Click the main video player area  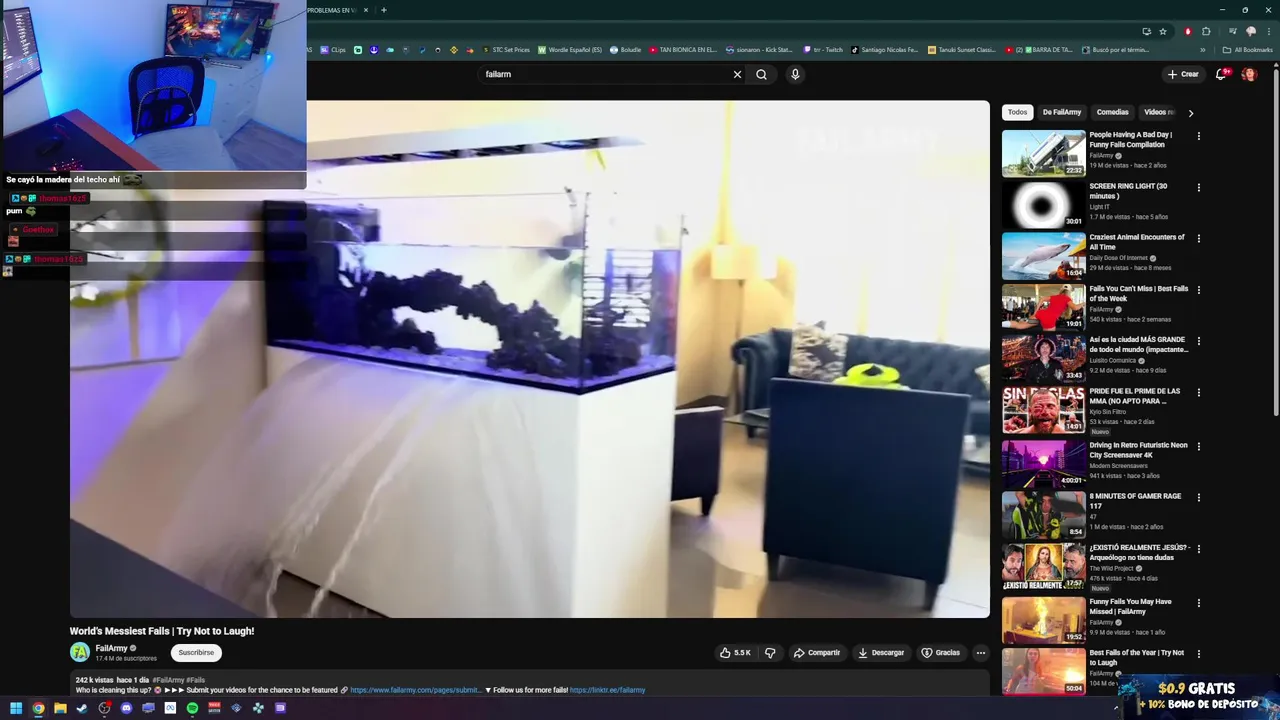[530, 359]
